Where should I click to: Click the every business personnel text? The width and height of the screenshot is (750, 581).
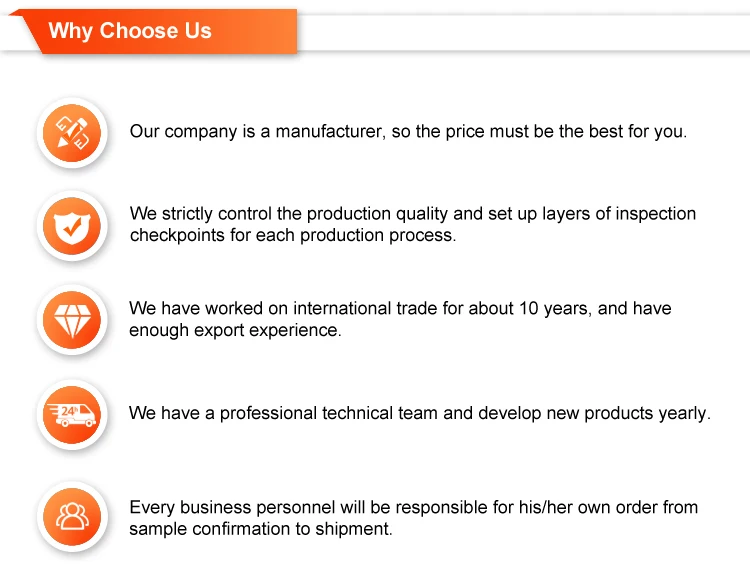(x=413, y=507)
